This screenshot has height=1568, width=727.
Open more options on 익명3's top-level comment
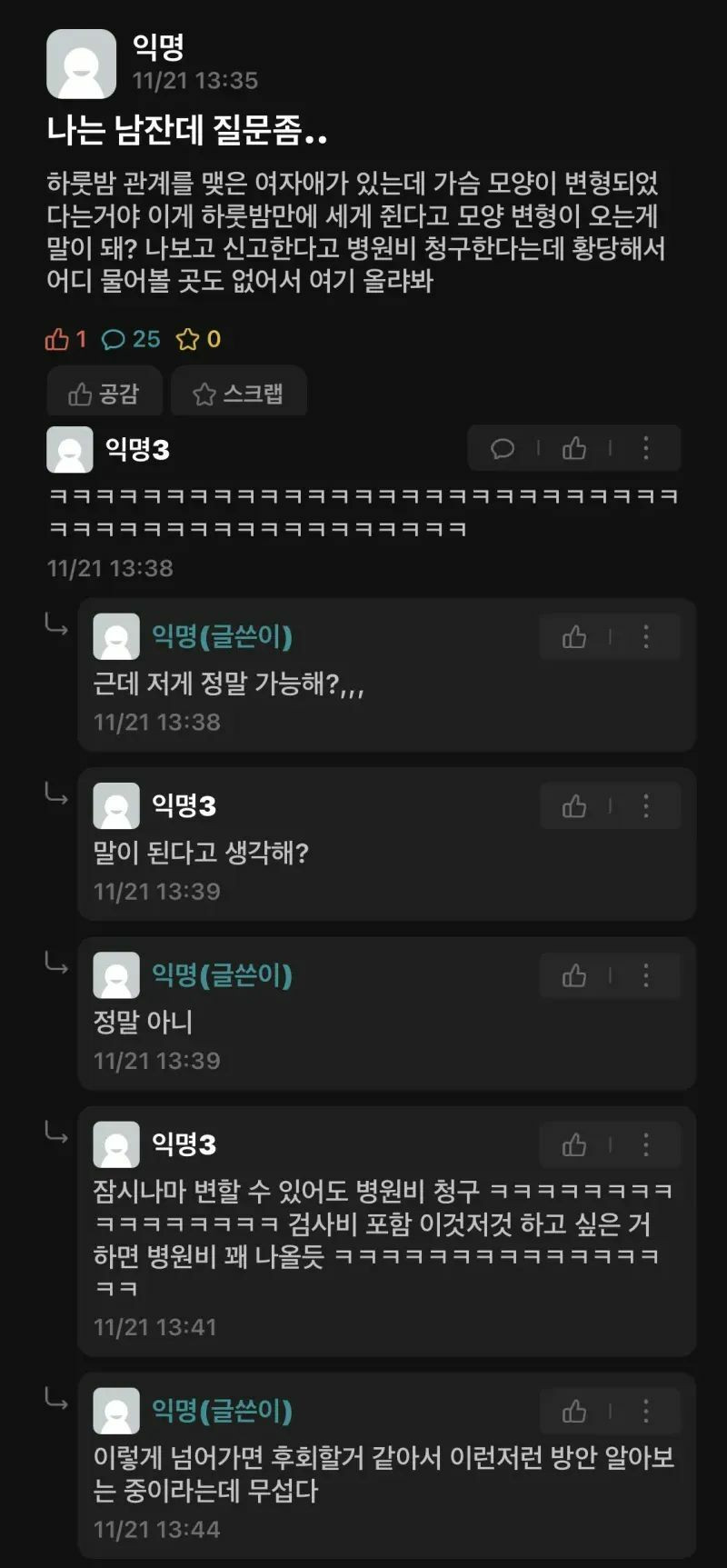coord(646,448)
